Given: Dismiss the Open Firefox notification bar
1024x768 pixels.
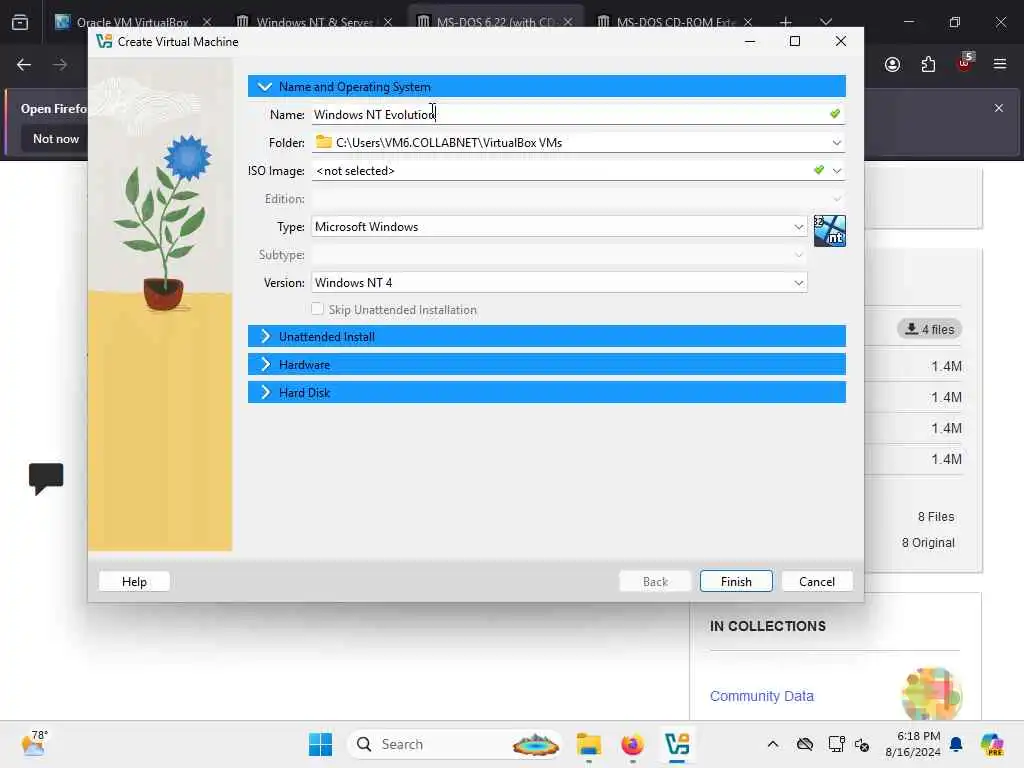Looking at the screenshot, I should pyautogui.click(x=999, y=108).
